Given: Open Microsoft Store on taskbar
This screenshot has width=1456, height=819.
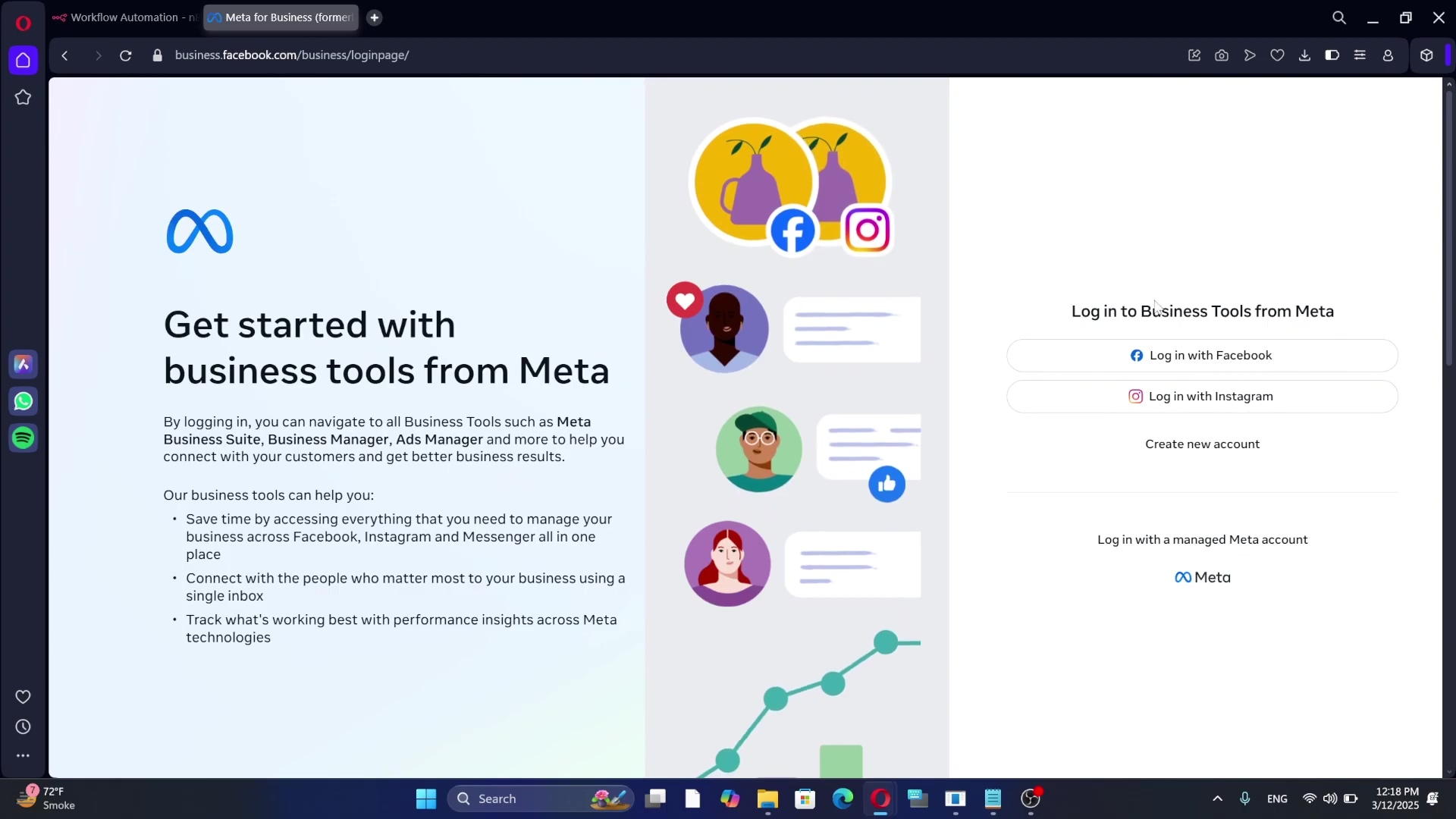Looking at the screenshot, I should click(805, 799).
